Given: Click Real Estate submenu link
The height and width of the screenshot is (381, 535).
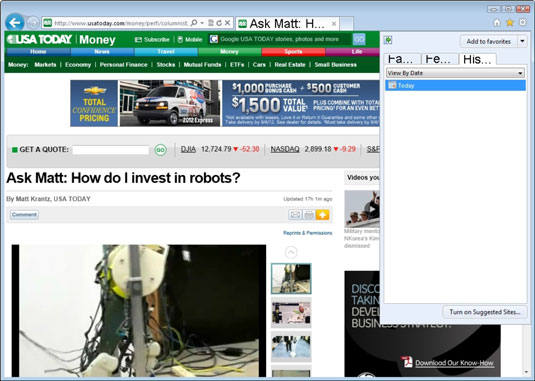Looking at the screenshot, I should (x=290, y=65).
